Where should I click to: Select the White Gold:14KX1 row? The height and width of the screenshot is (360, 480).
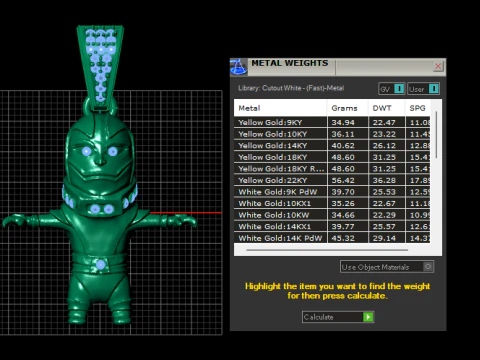332,227
